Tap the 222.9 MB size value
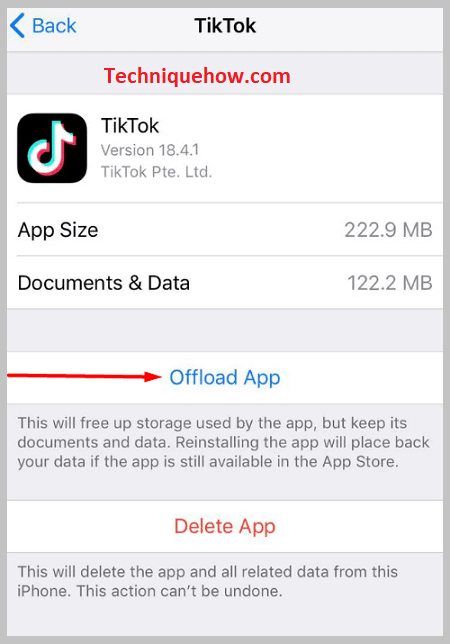The image size is (450, 644). point(388,230)
